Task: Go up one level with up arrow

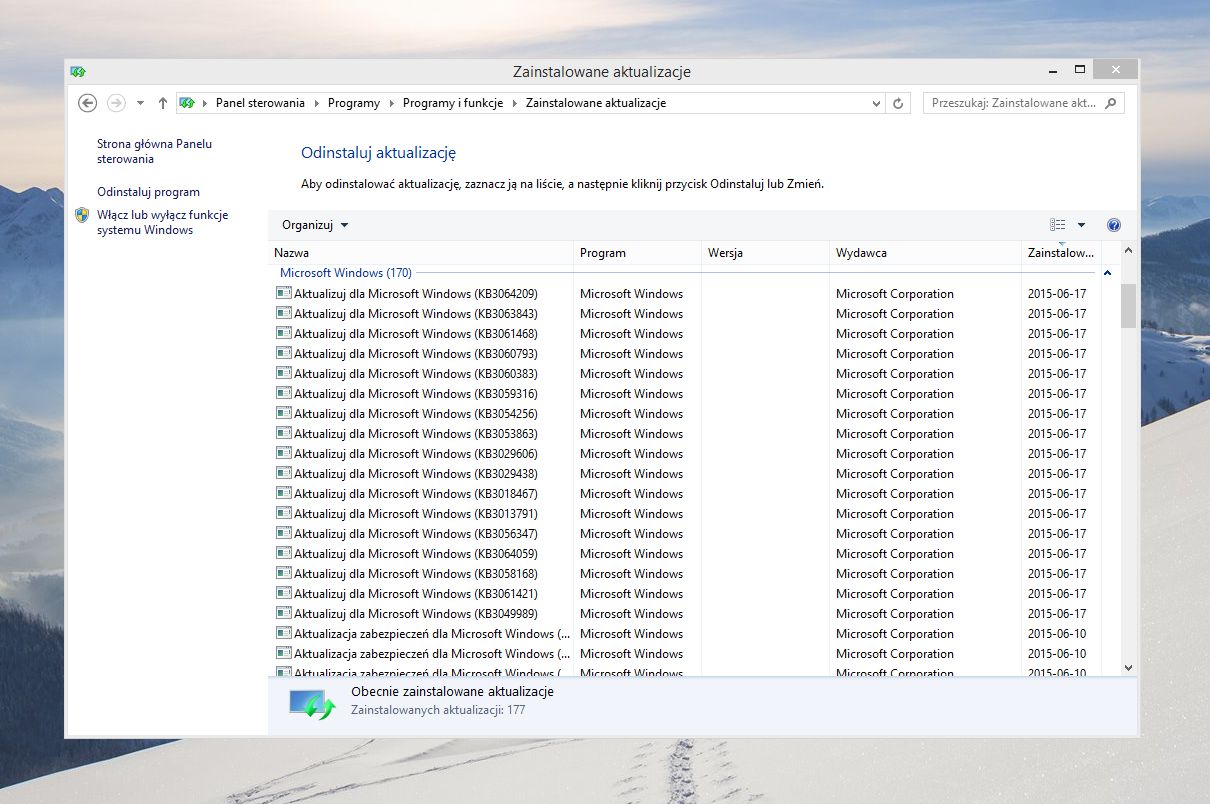Action: tap(162, 103)
